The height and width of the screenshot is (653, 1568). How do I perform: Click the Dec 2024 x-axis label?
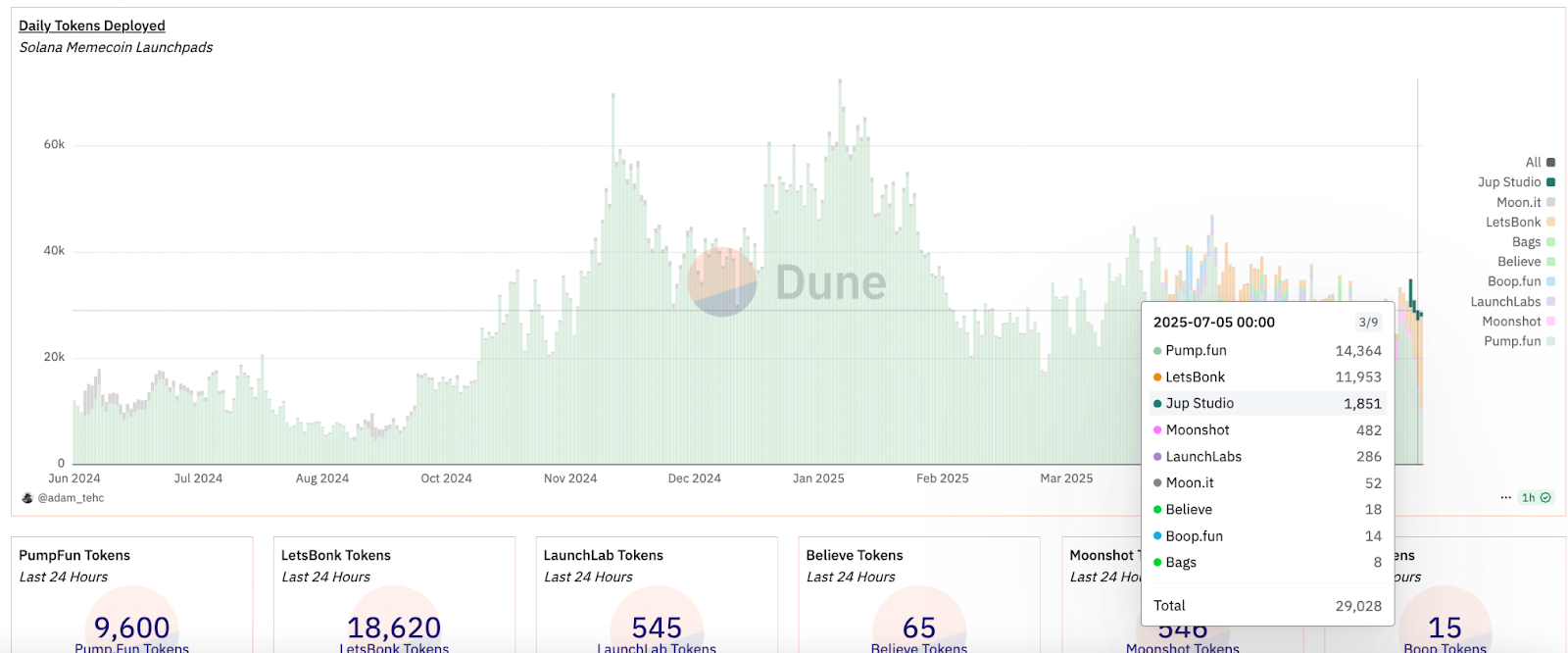(695, 478)
